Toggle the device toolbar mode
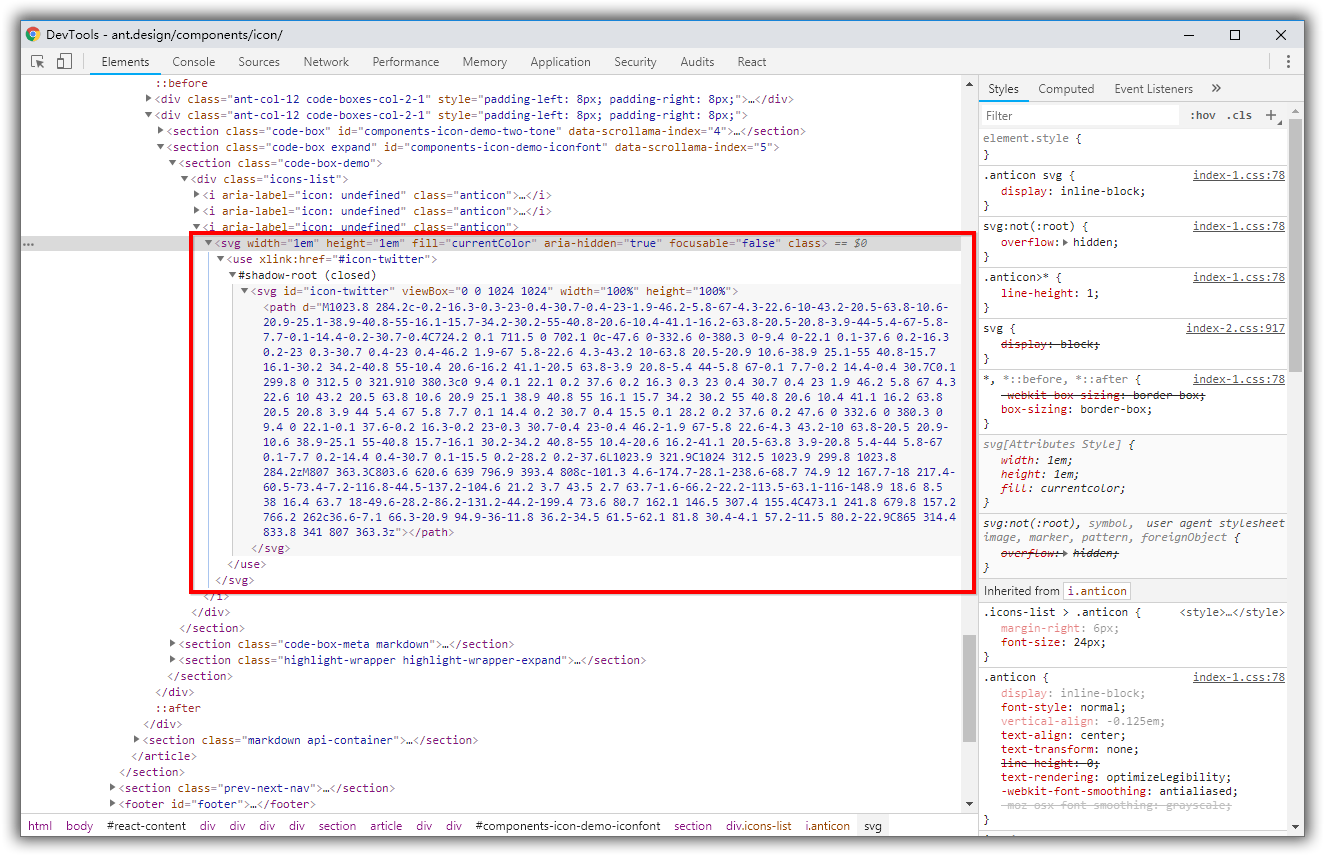Image resolution: width=1325 pixels, height=857 pixels. coord(63,61)
